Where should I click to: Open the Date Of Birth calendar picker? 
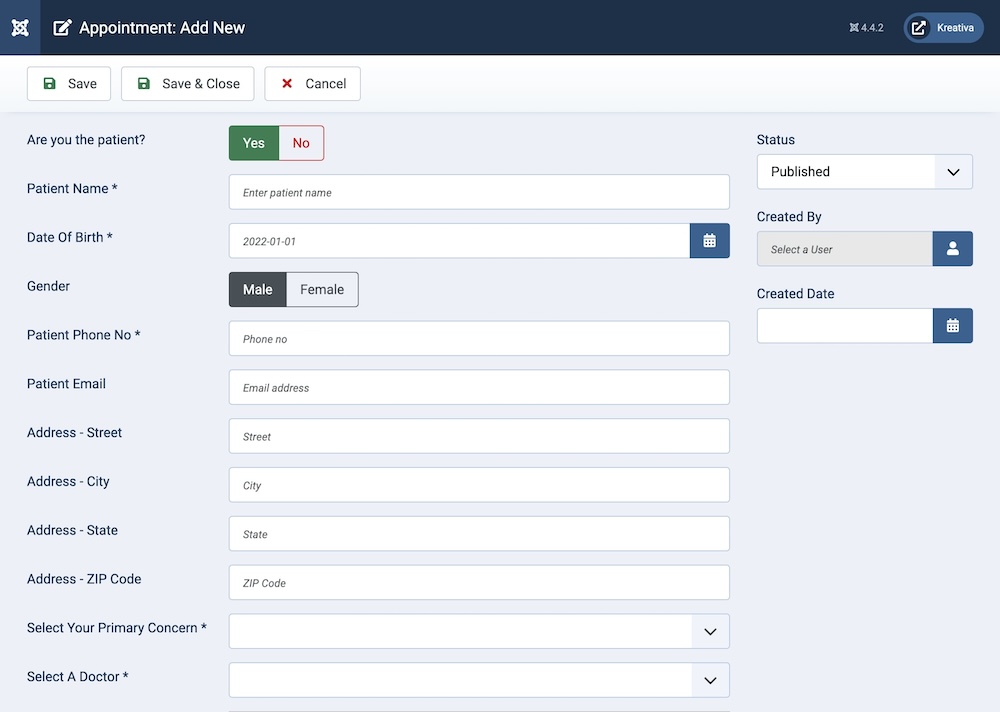click(x=709, y=241)
